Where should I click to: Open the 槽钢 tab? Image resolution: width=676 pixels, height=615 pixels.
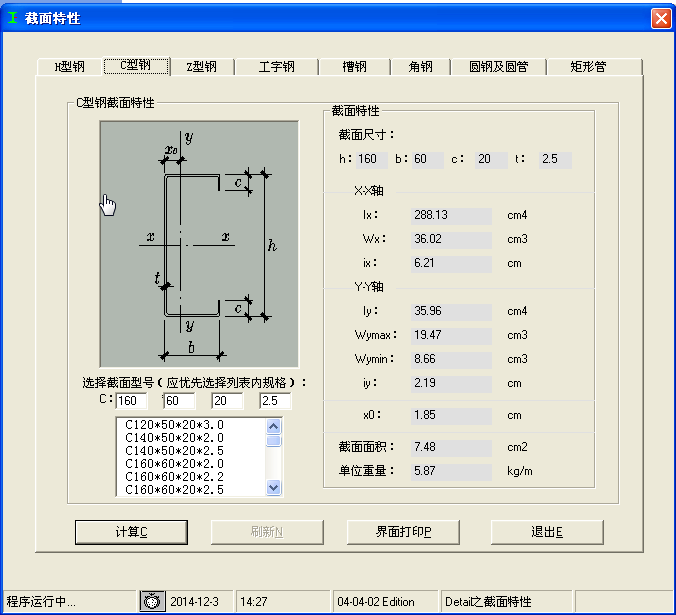click(354, 67)
